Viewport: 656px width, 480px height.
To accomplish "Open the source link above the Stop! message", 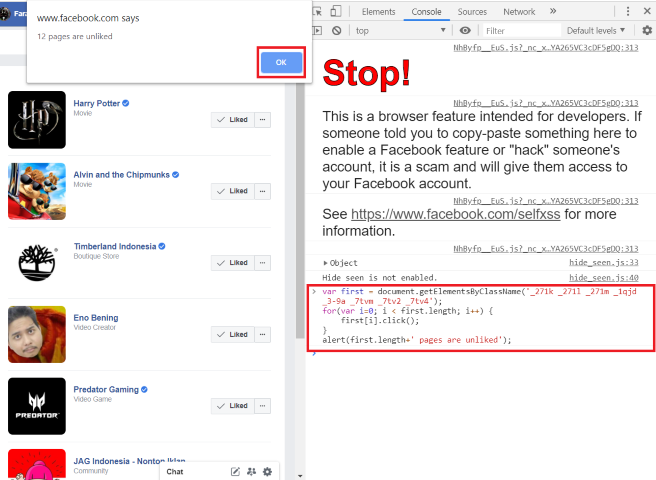I will coord(546,48).
